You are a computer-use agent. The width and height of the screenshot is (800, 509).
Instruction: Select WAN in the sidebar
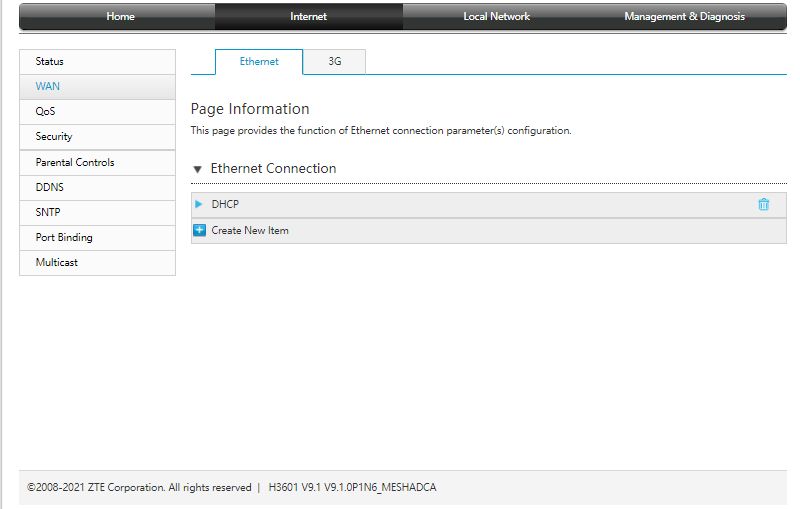[97, 87]
